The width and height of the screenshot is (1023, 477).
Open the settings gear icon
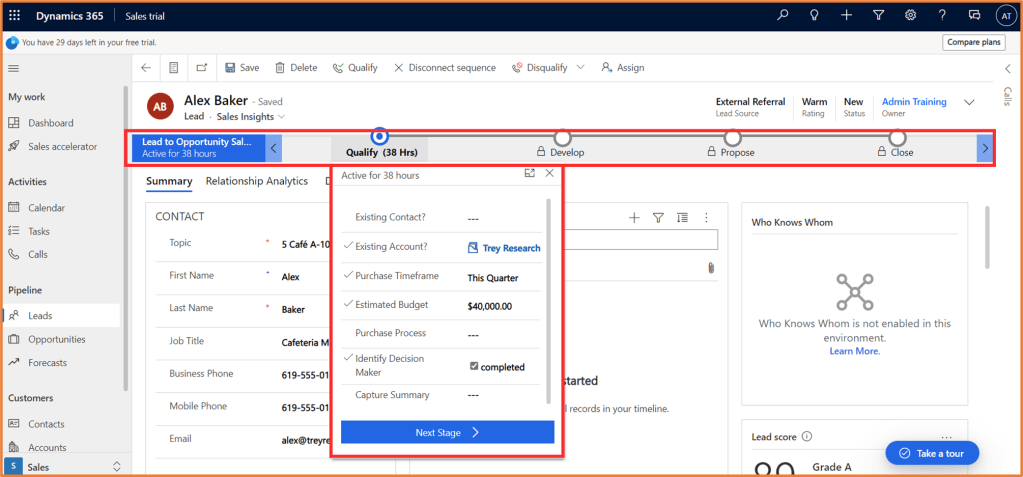(910, 15)
